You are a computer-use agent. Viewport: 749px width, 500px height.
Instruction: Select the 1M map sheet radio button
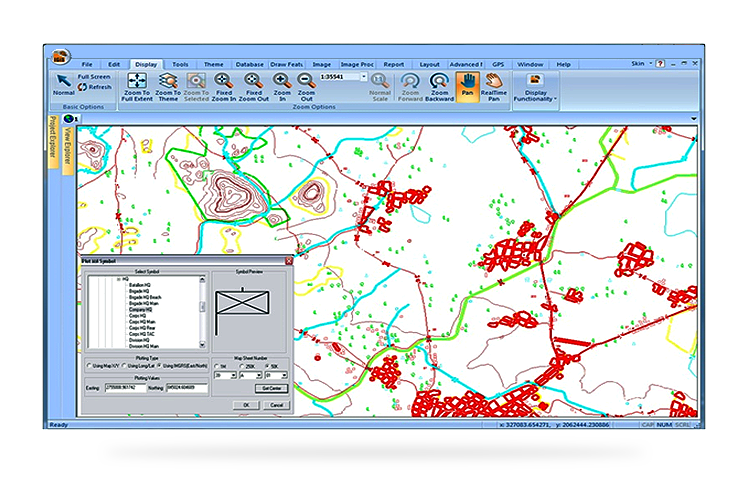pyautogui.click(x=217, y=366)
